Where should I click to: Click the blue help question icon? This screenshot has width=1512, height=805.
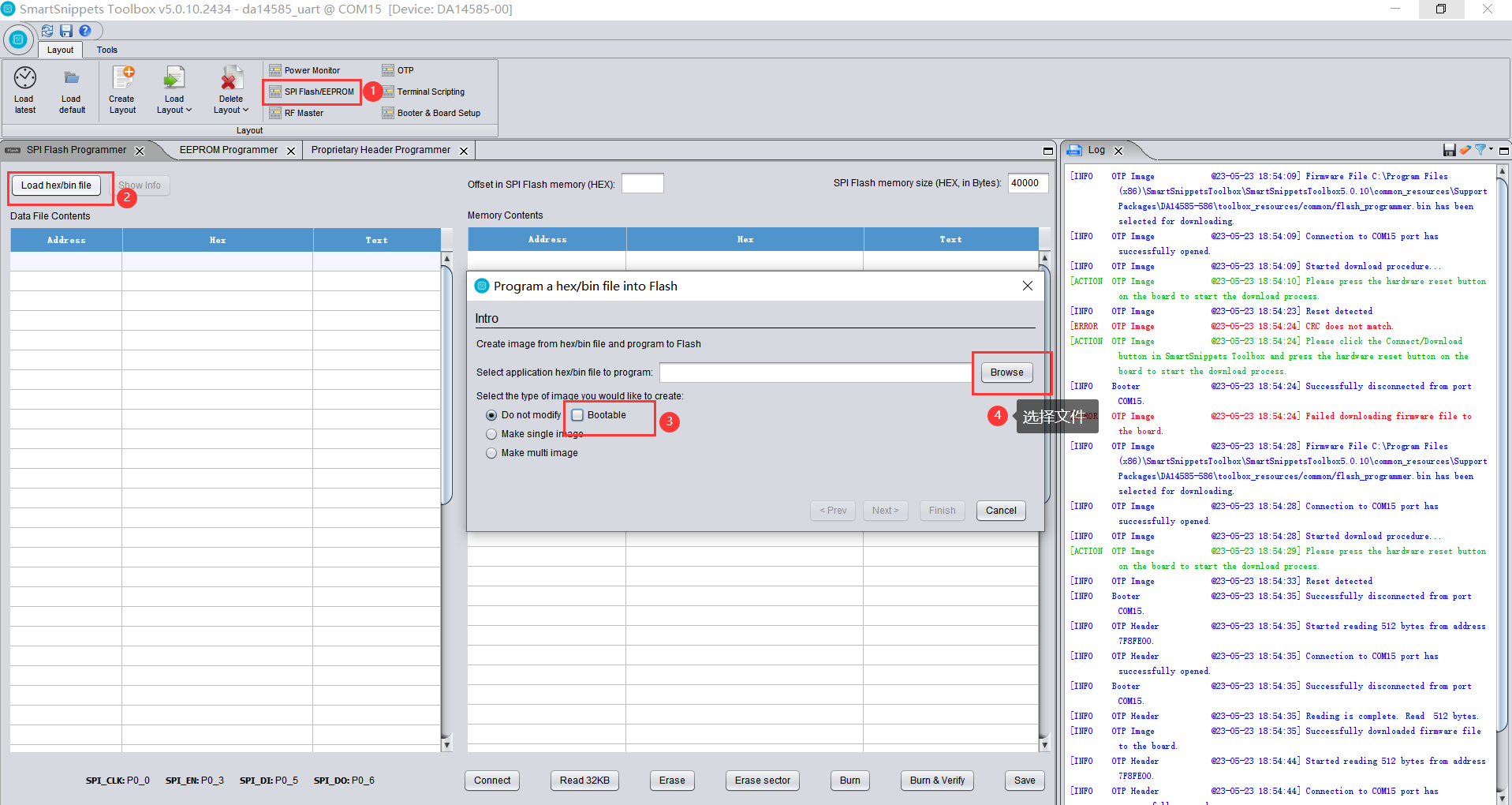click(85, 31)
